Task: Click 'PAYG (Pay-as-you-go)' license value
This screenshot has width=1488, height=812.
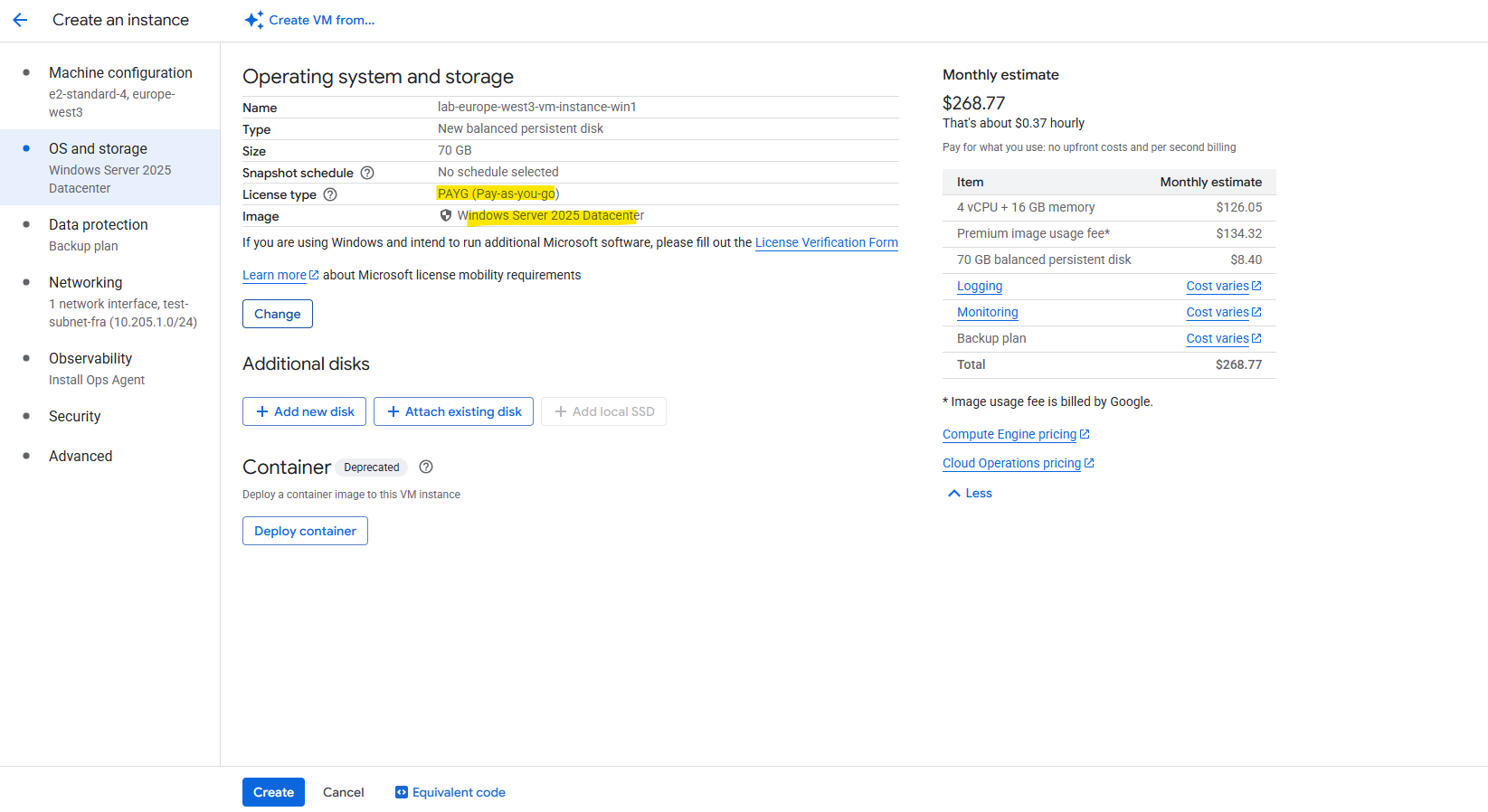Action: click(498, 194)
